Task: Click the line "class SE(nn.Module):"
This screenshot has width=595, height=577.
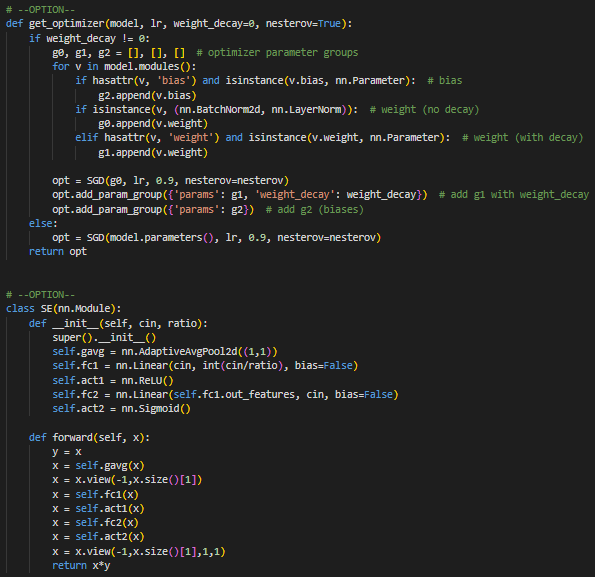Action: click(x=63, y=308)
